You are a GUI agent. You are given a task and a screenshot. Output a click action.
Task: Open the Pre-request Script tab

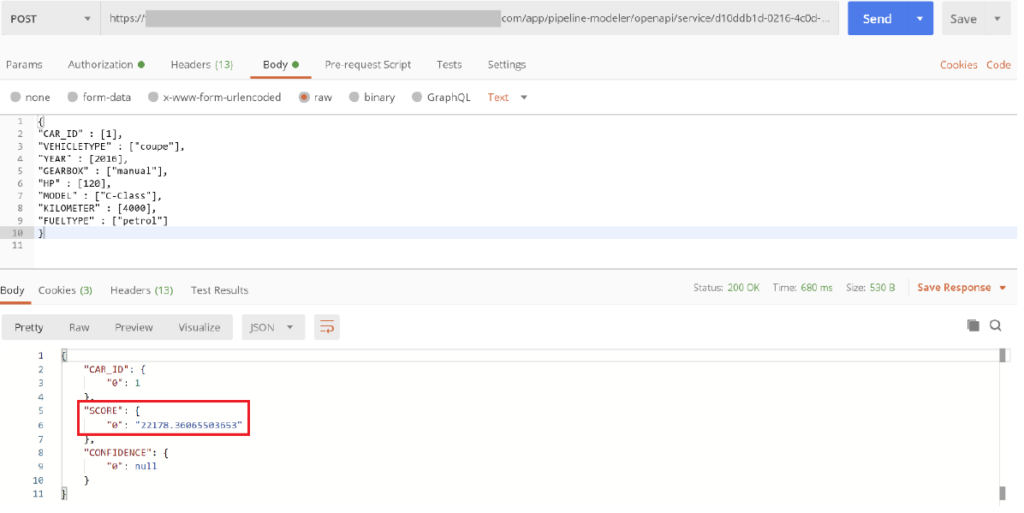[368, 65]
